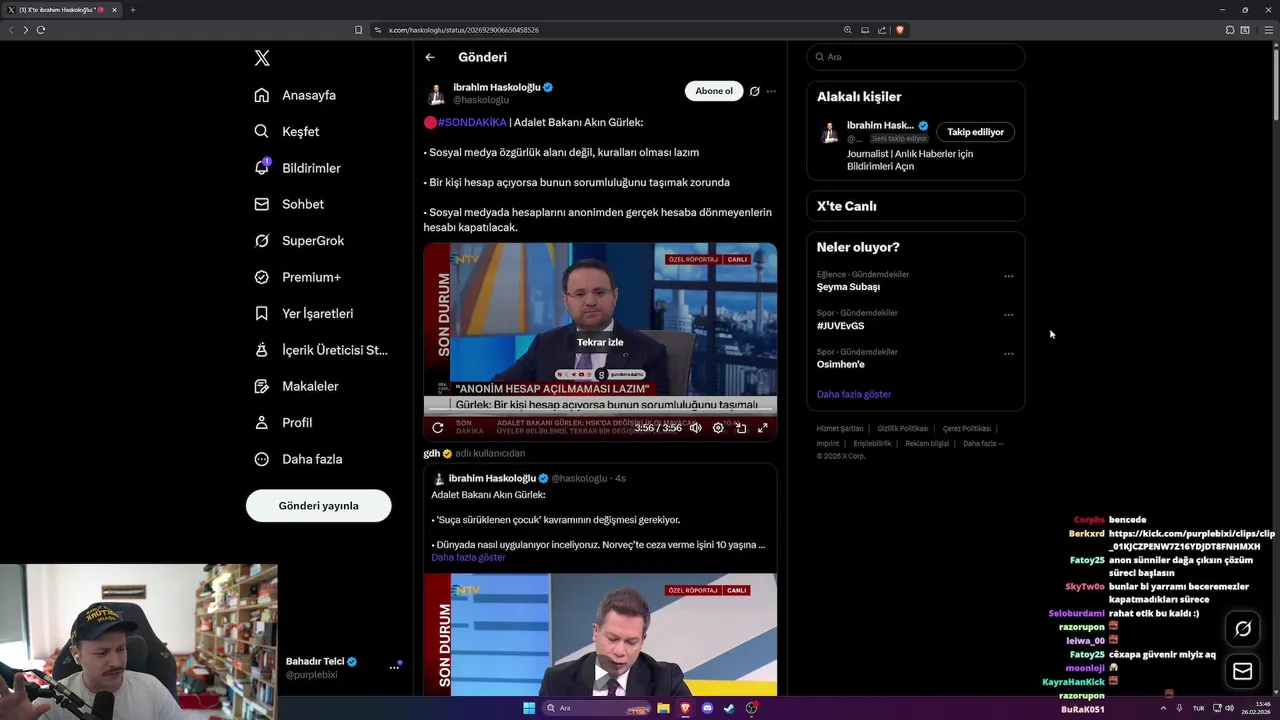The height and width of the screenshot is (720, 1280).
Task: Open Çerez Politikası footer link
Action: pyautogui.click(x=967, y=429)
